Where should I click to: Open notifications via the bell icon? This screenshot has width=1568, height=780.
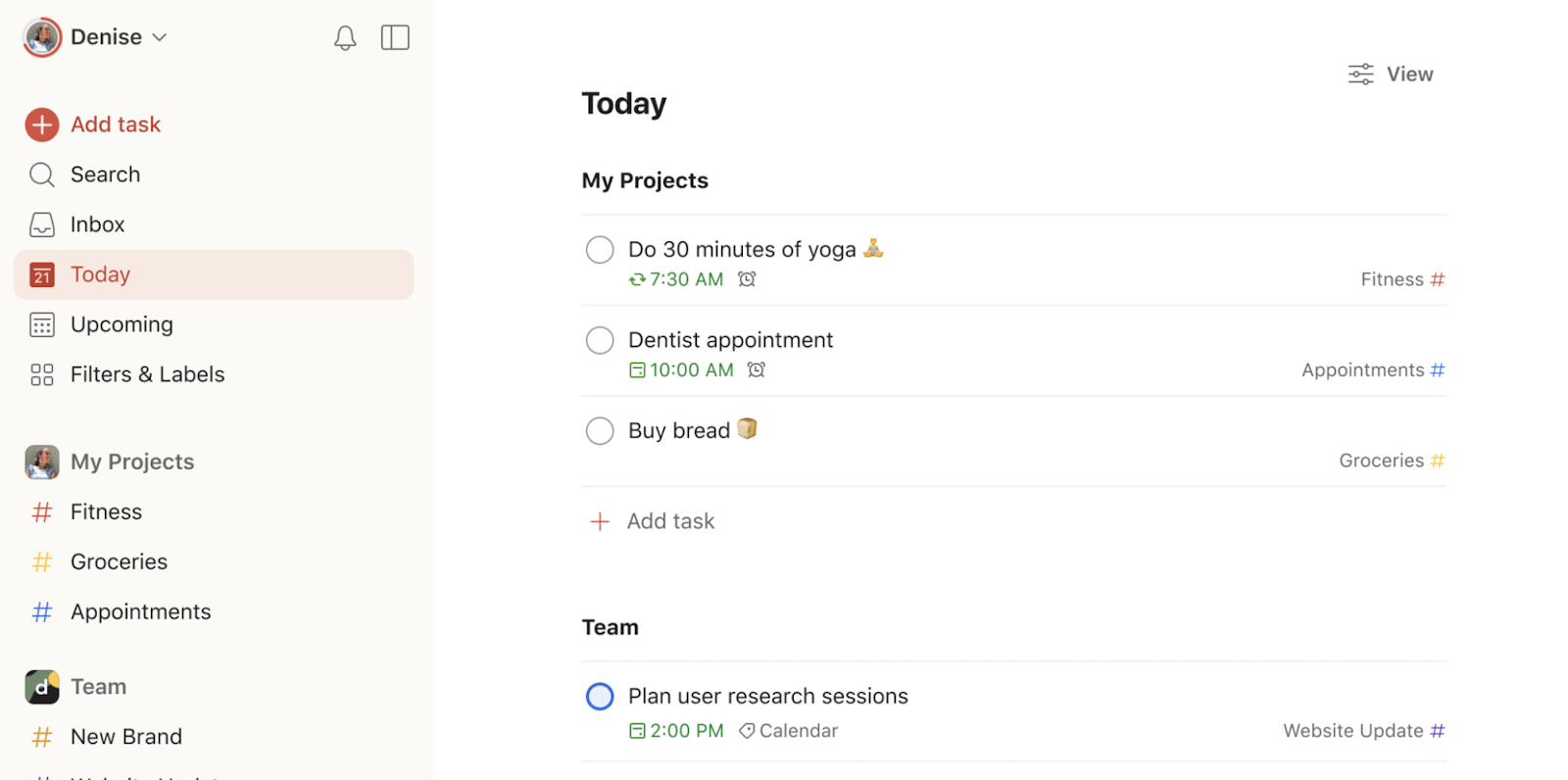pyautogui.click(x=344, y=37)
